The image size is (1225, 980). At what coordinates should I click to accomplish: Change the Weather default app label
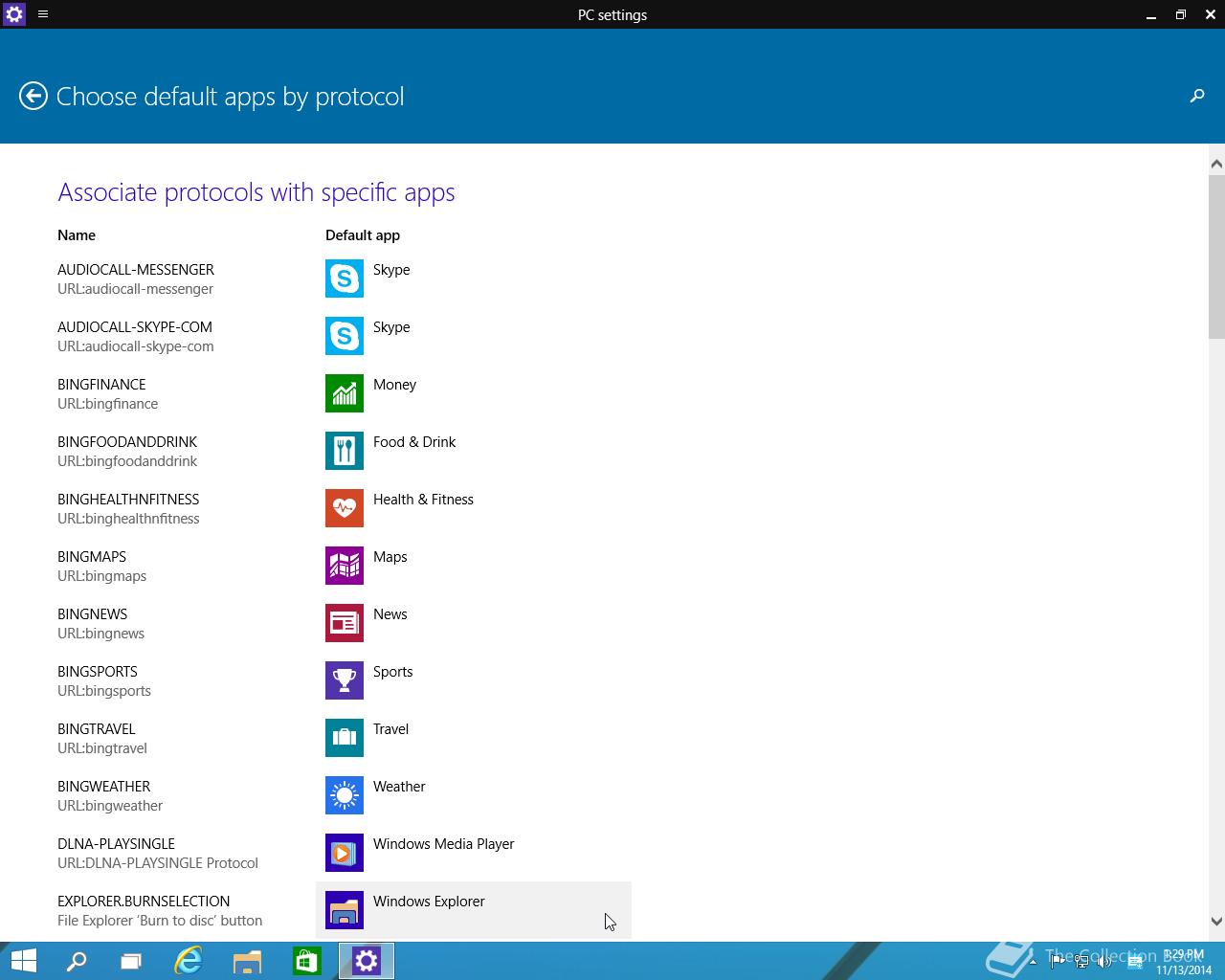click(x=399, y=787)
